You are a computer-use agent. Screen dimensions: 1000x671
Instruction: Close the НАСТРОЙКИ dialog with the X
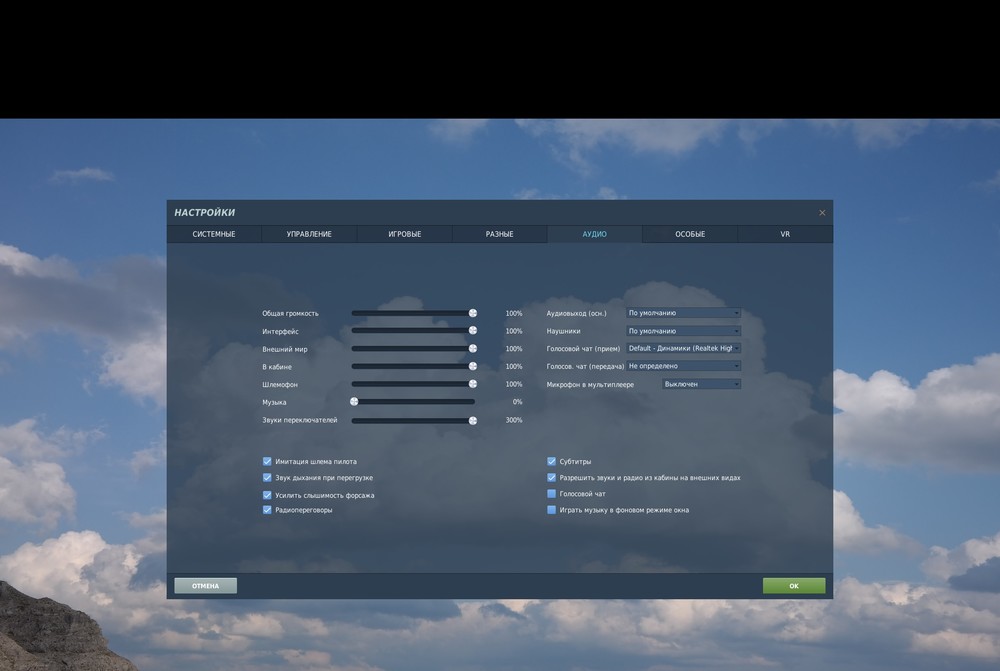coord(822,213)
